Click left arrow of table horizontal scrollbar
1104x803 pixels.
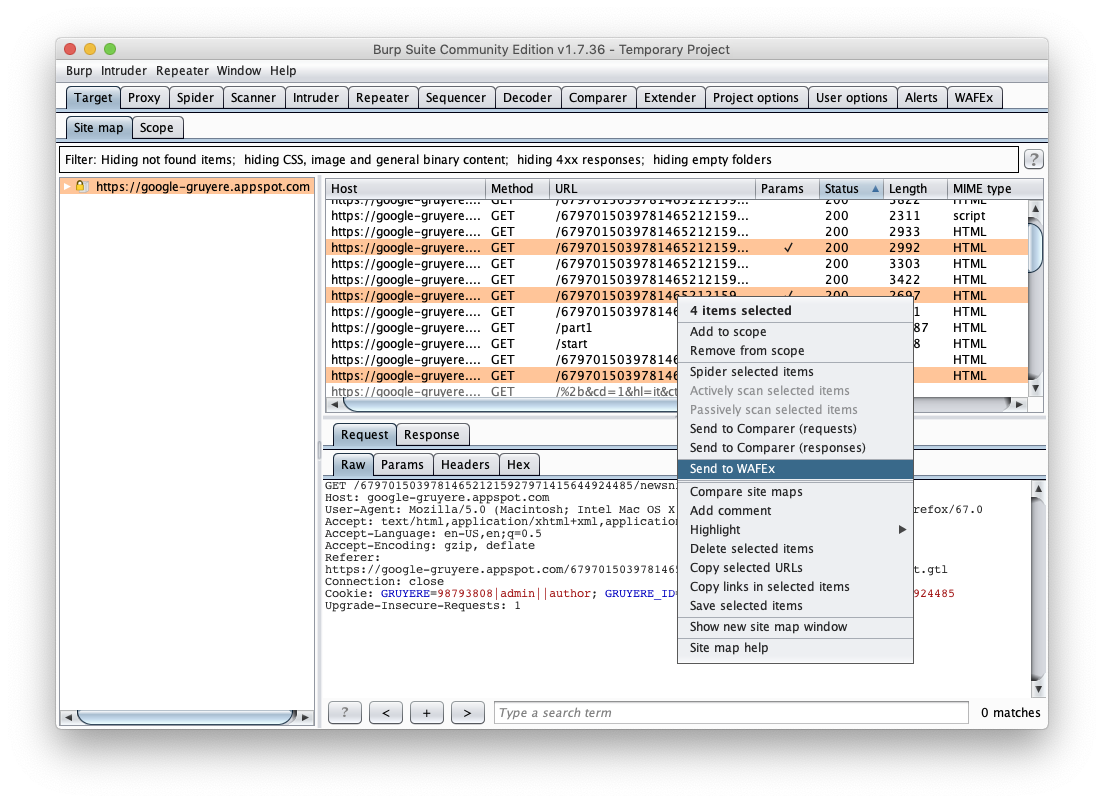(334, 404)
